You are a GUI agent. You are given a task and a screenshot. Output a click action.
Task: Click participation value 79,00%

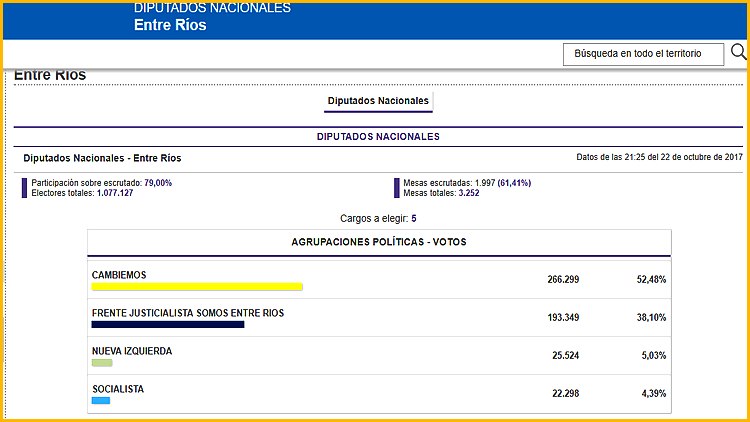pos(158,183)
